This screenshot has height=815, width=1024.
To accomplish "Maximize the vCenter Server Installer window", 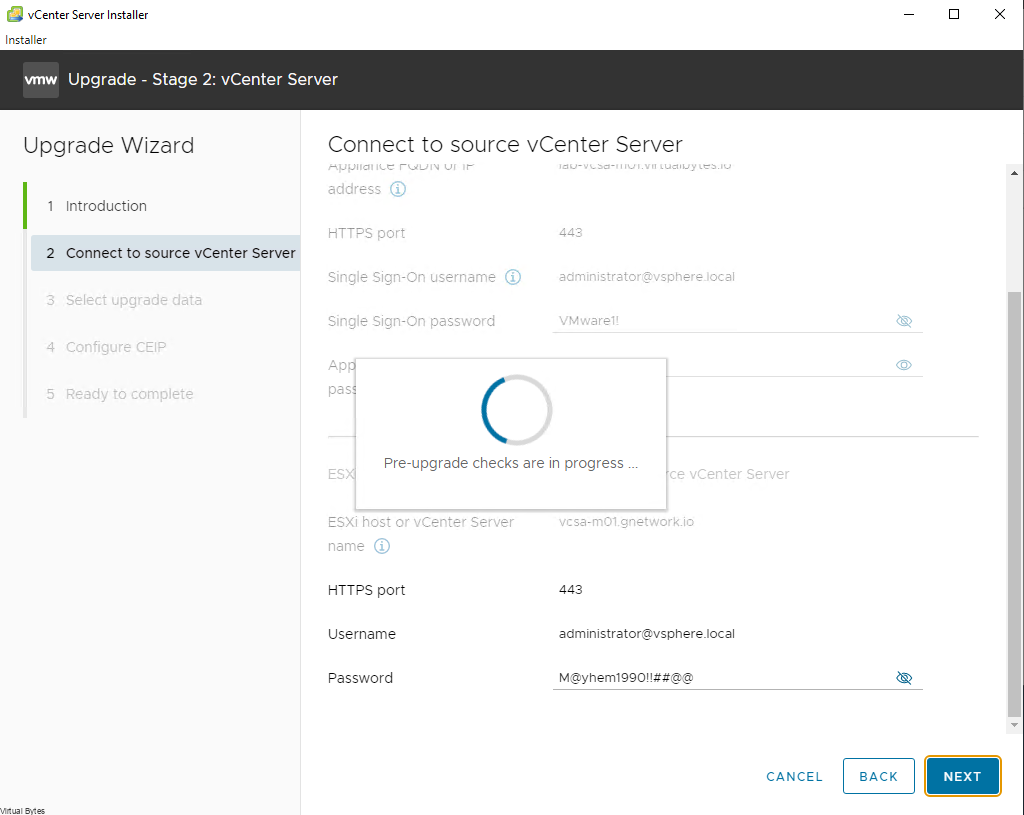I will point(954,14).
